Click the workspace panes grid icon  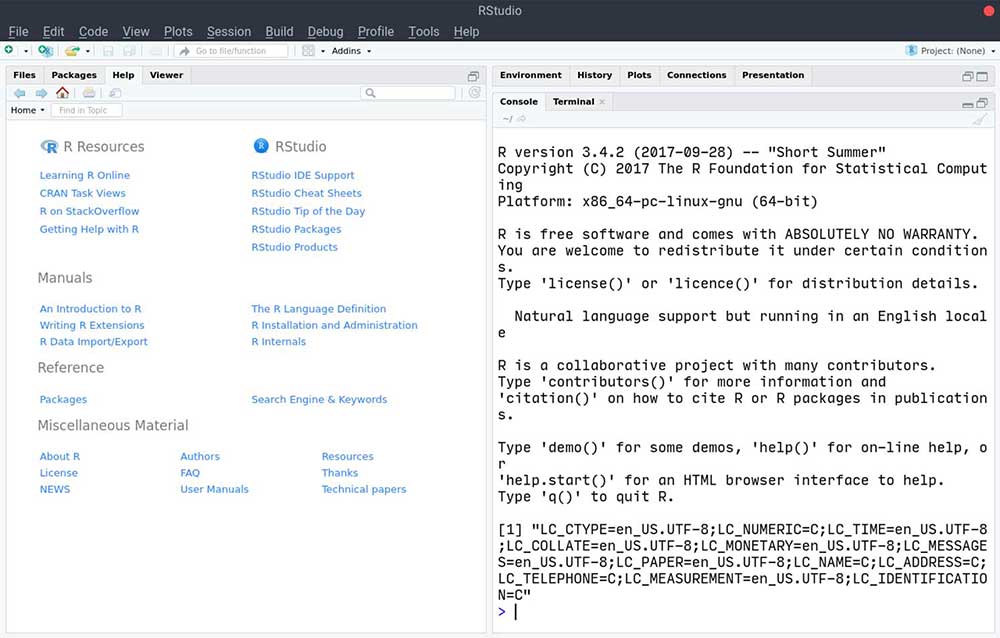(x=309, y=51)
